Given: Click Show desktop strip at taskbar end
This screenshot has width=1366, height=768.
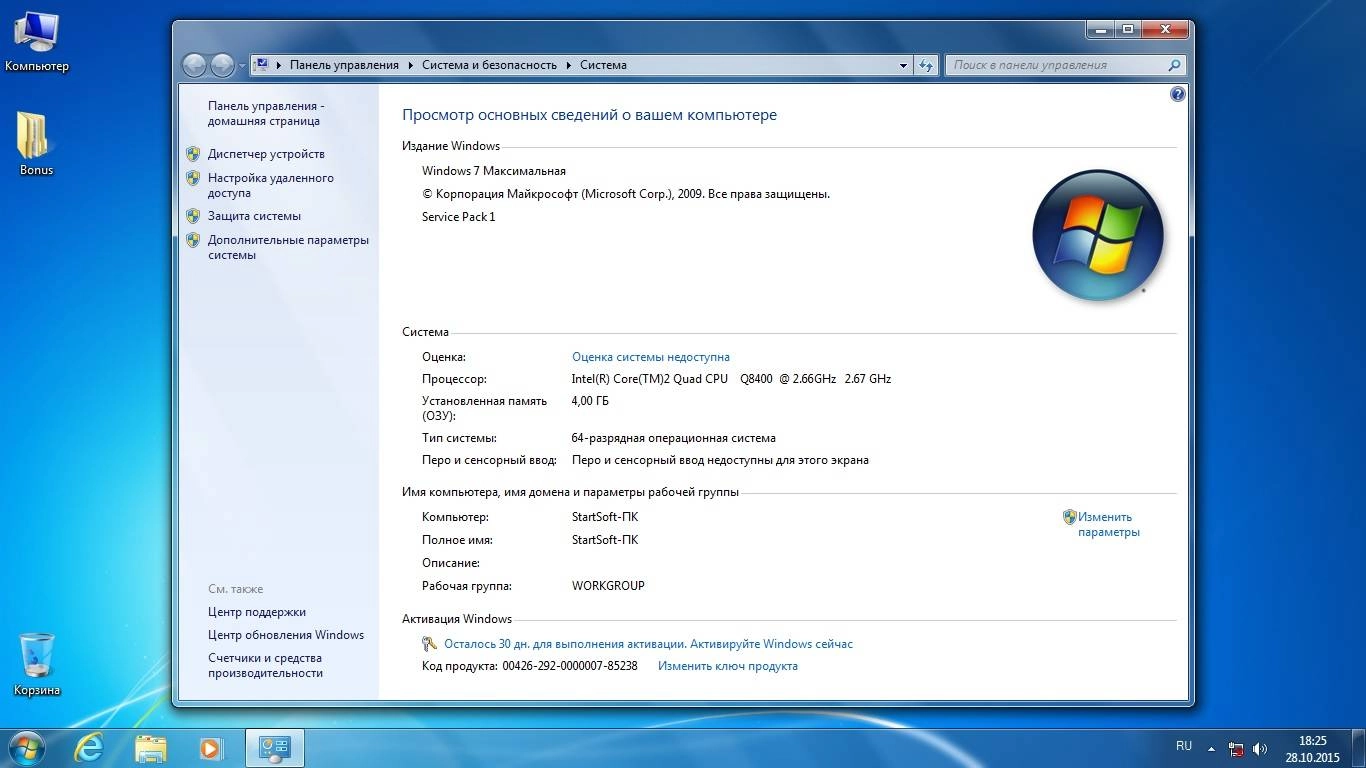Looking at the screenshot, I should tap(1358, 748).
